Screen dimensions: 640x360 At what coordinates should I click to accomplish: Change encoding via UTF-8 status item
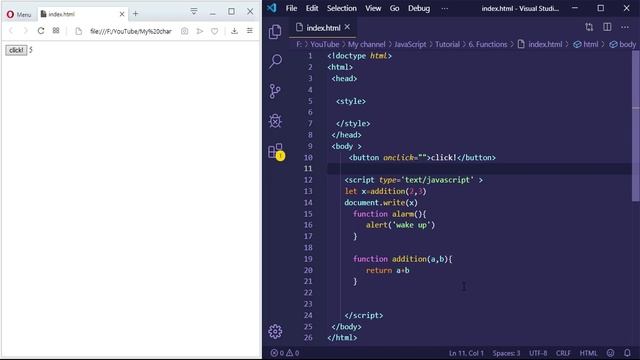[538, 353]
